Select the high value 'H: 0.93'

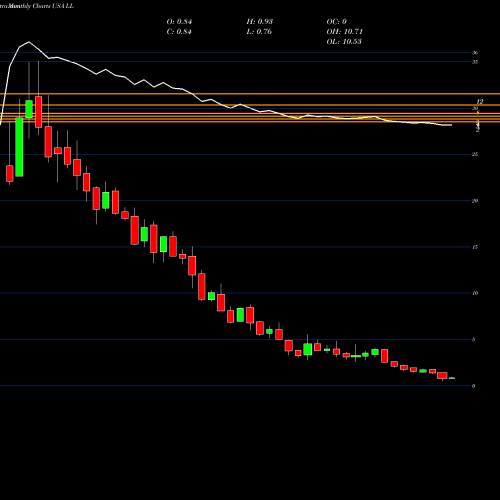[x=260, y=22]
